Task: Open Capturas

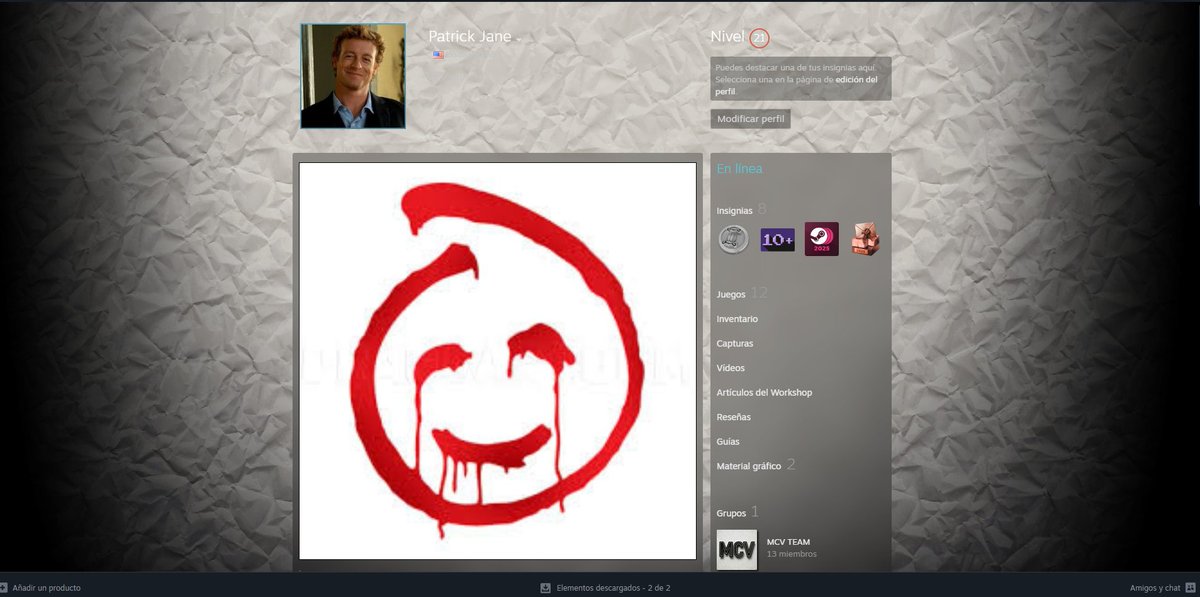Action: [735, 343]
